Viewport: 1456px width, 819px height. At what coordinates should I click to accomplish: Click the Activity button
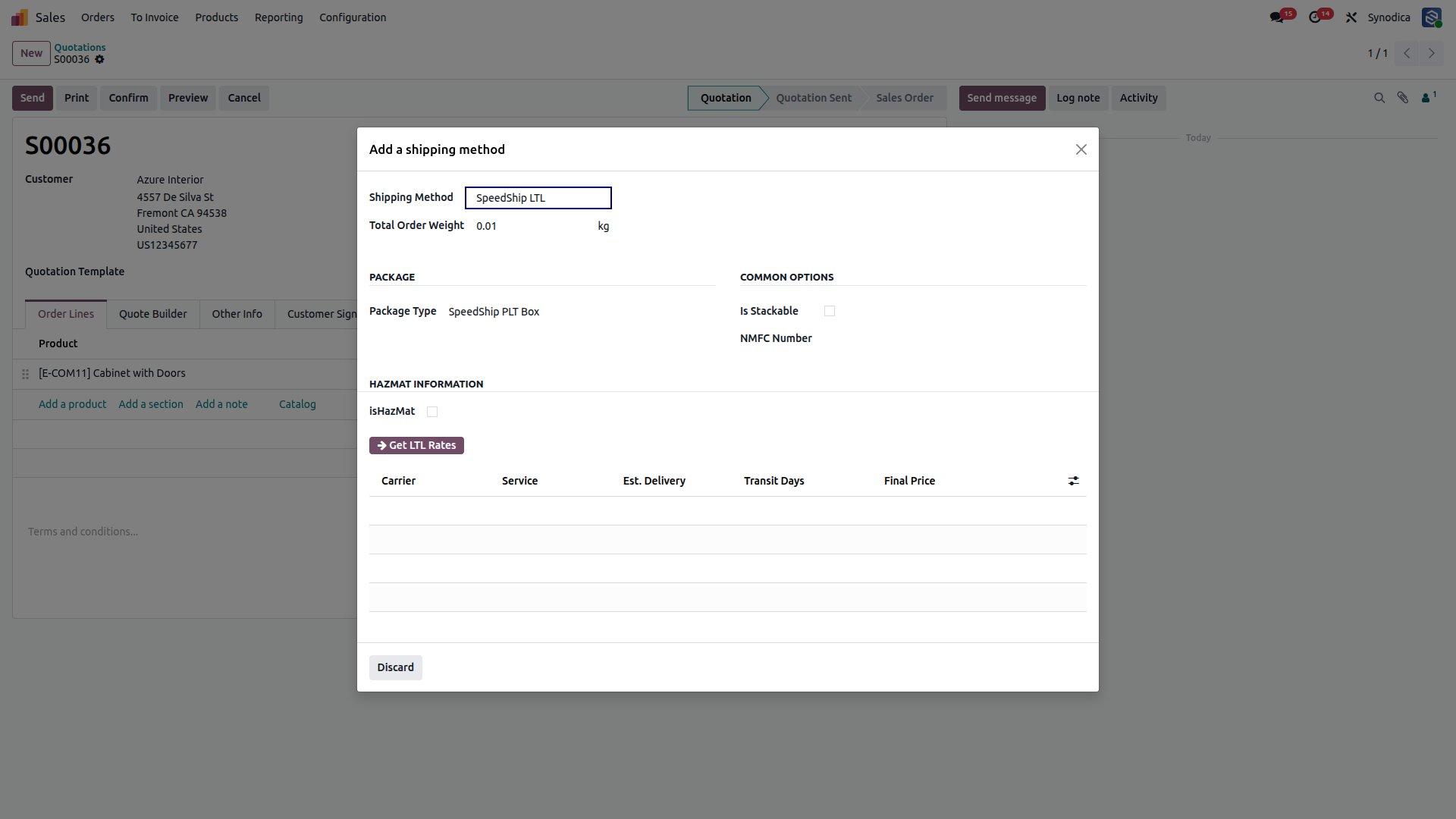click(x=1138, y=98)
